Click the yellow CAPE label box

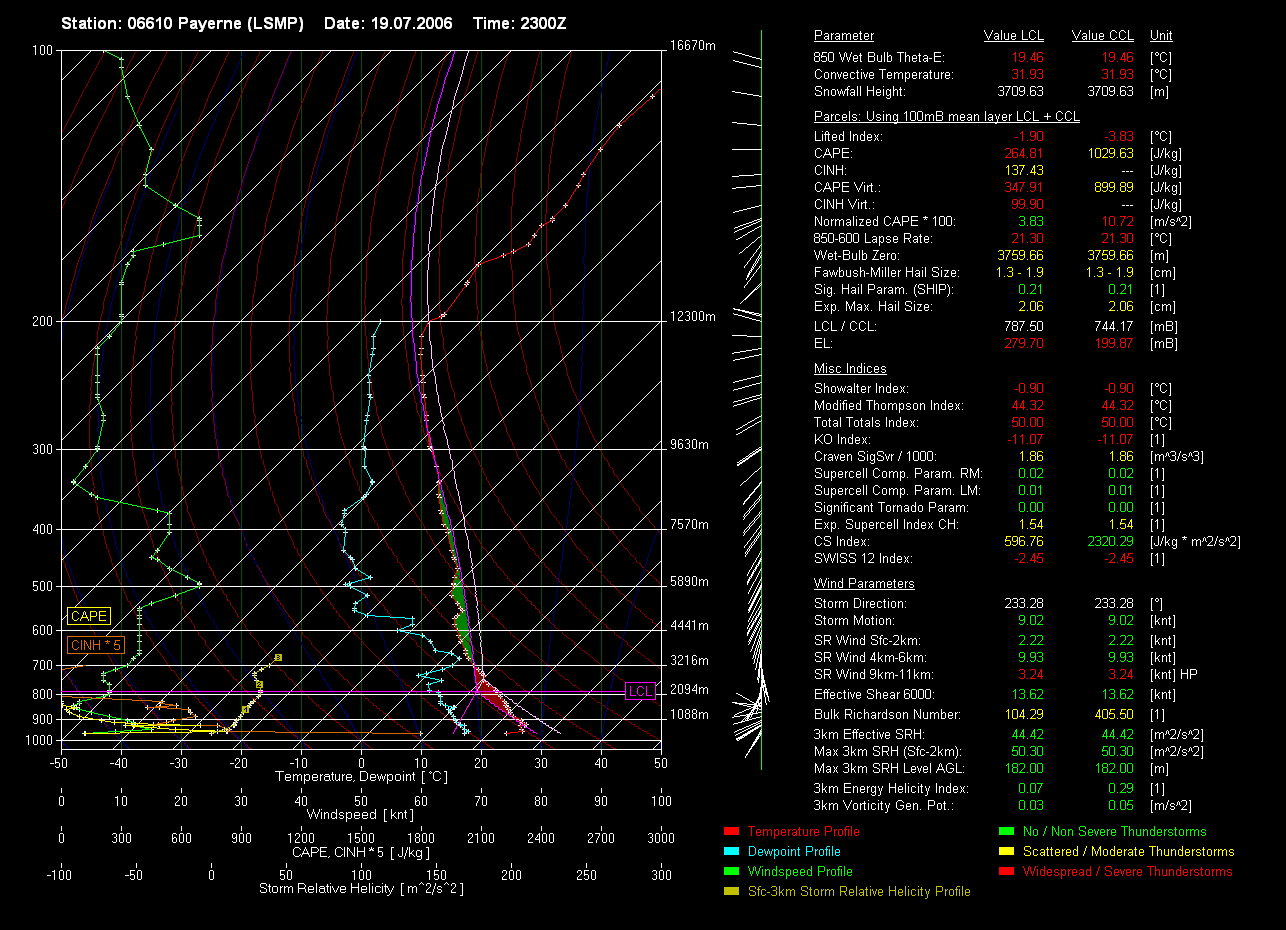click(x=88, y=617)
